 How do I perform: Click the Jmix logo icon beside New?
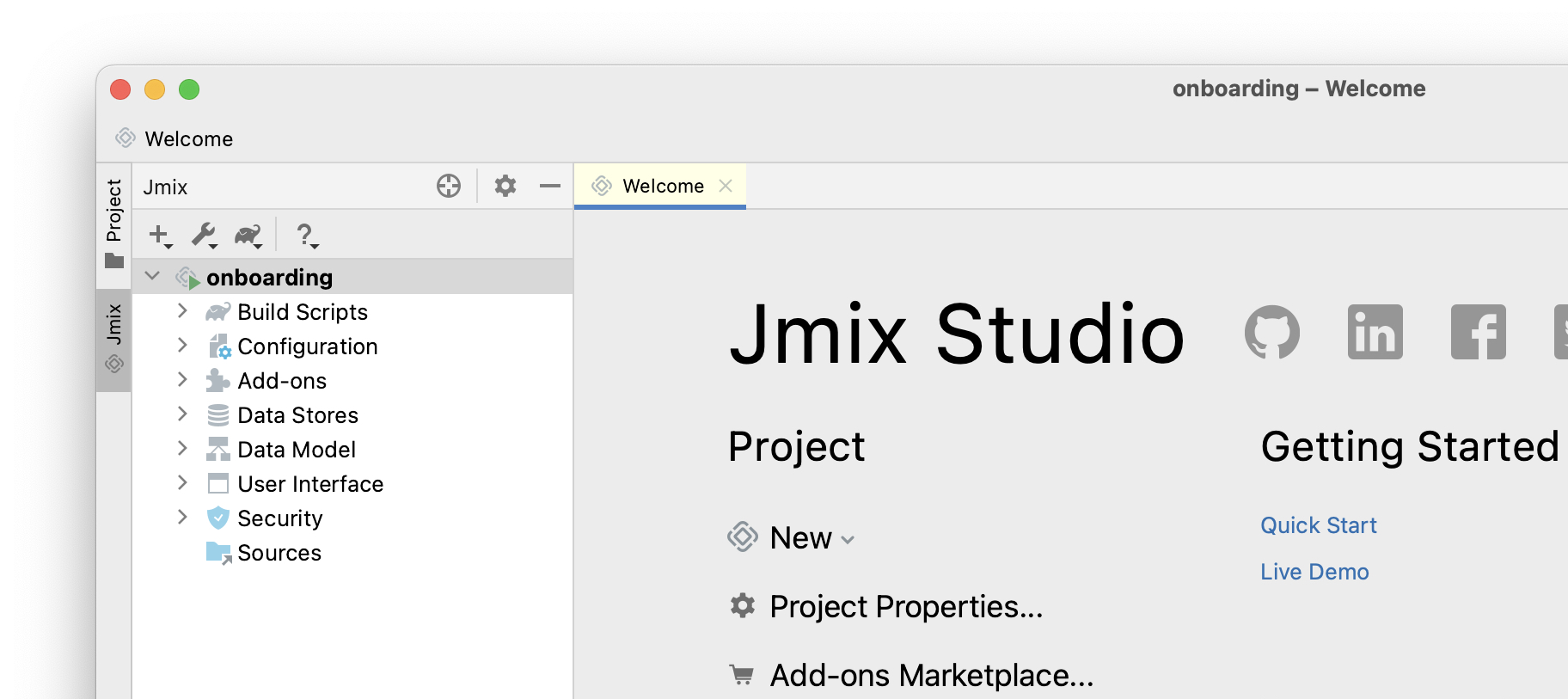[x=743, y=537]
